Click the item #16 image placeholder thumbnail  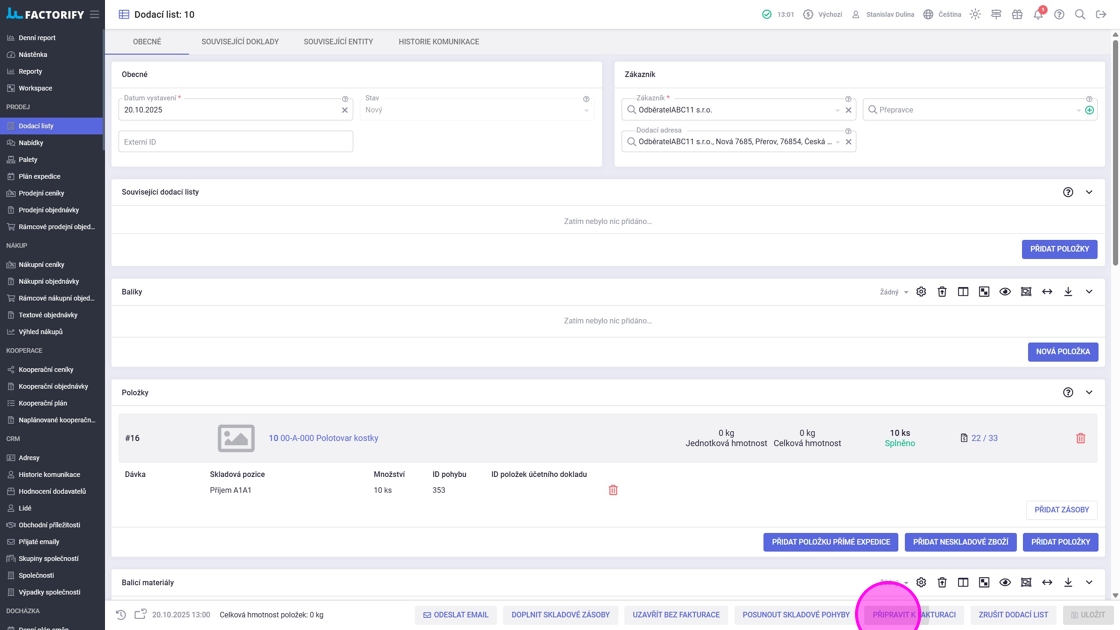click(x=236, y=438)
